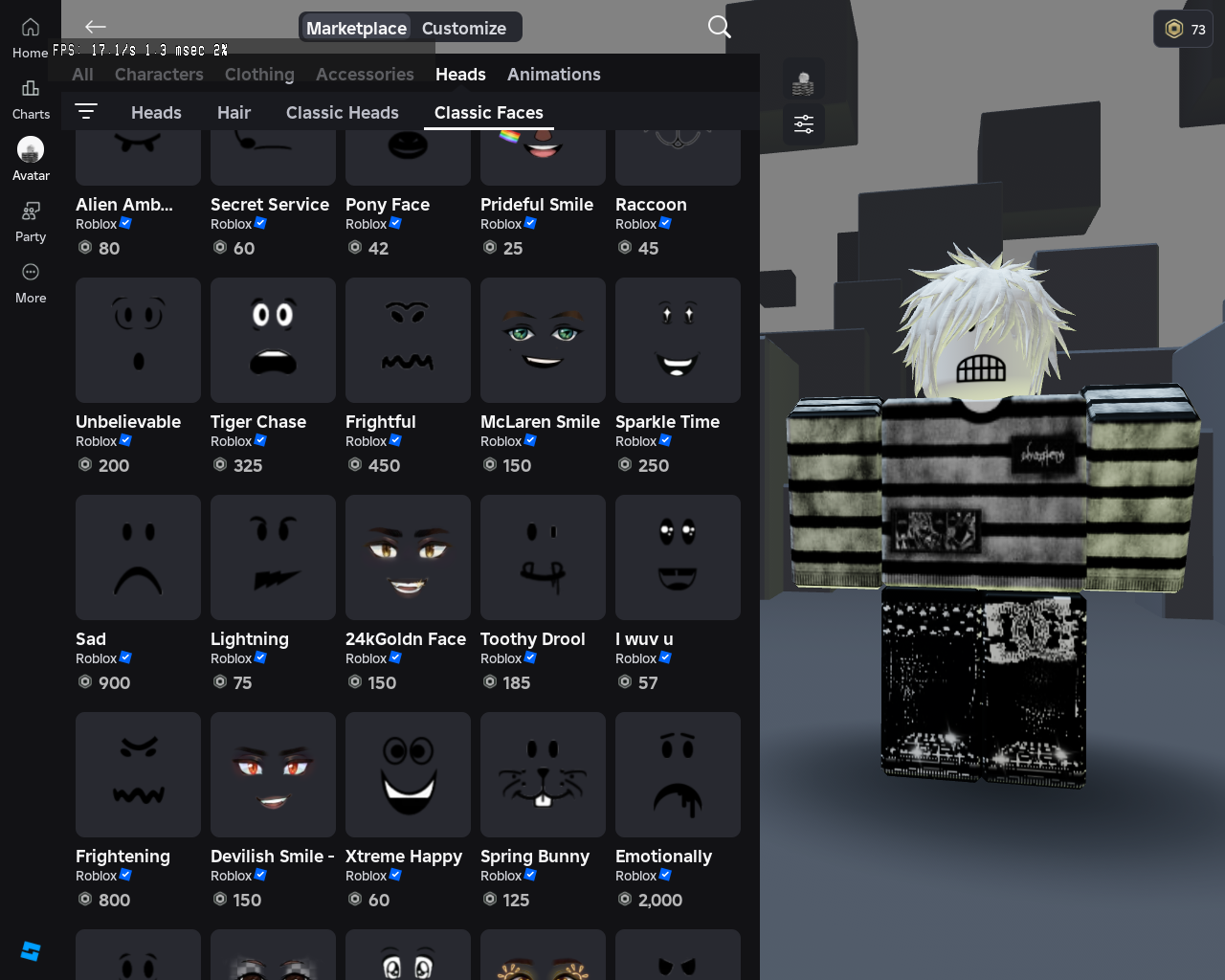Click the Alien Amb... item title
Screen dimensions: 1225x980
(124, 204)
